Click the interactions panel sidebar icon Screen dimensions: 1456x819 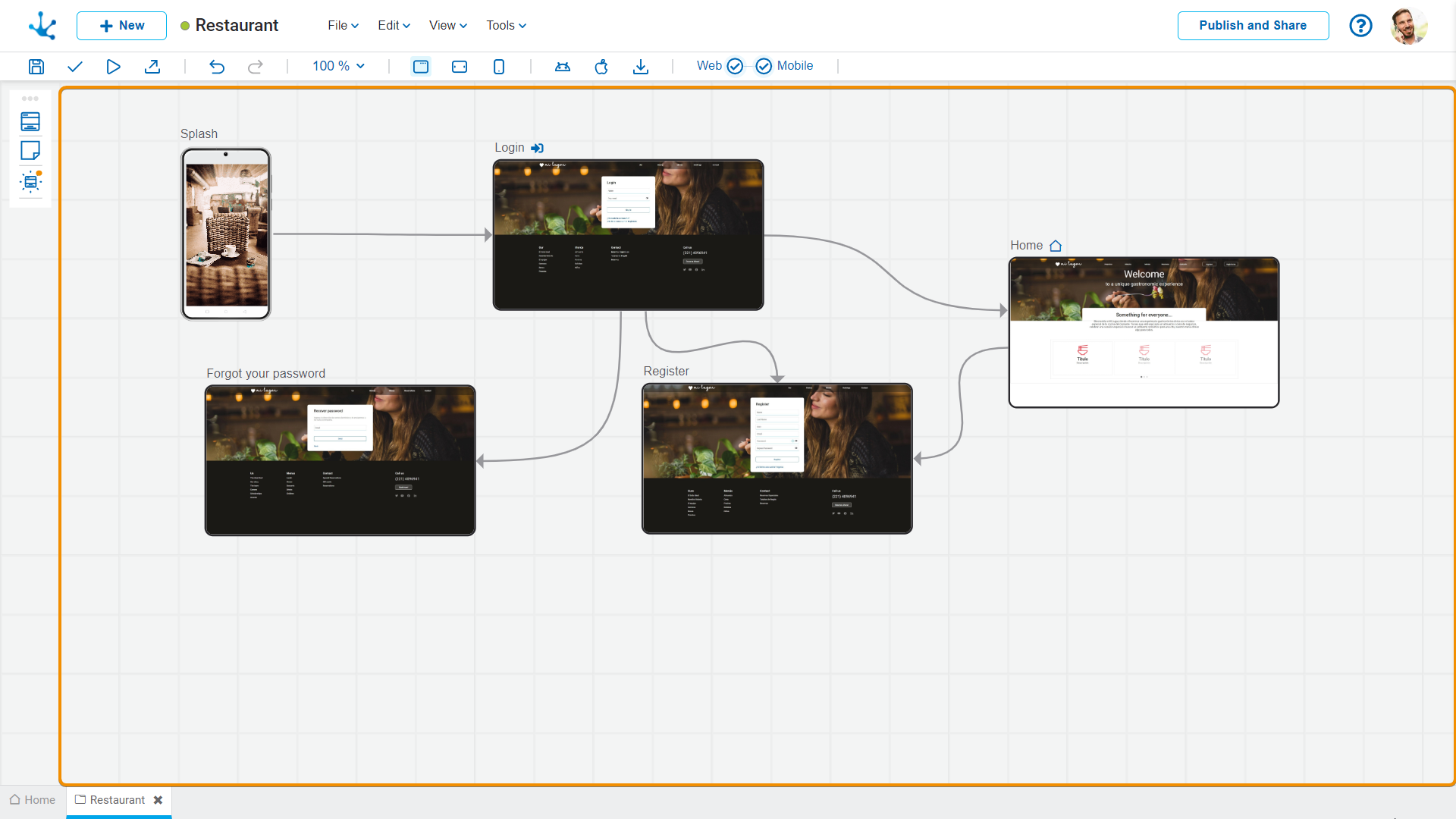coord(30,181)
